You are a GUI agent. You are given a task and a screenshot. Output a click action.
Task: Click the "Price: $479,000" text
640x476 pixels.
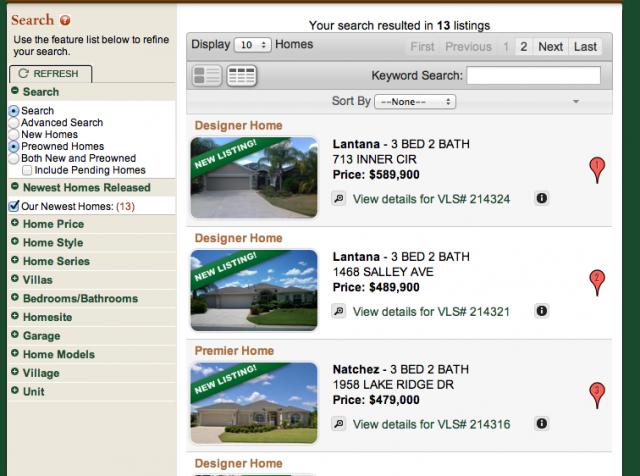[x=376, y=400]
